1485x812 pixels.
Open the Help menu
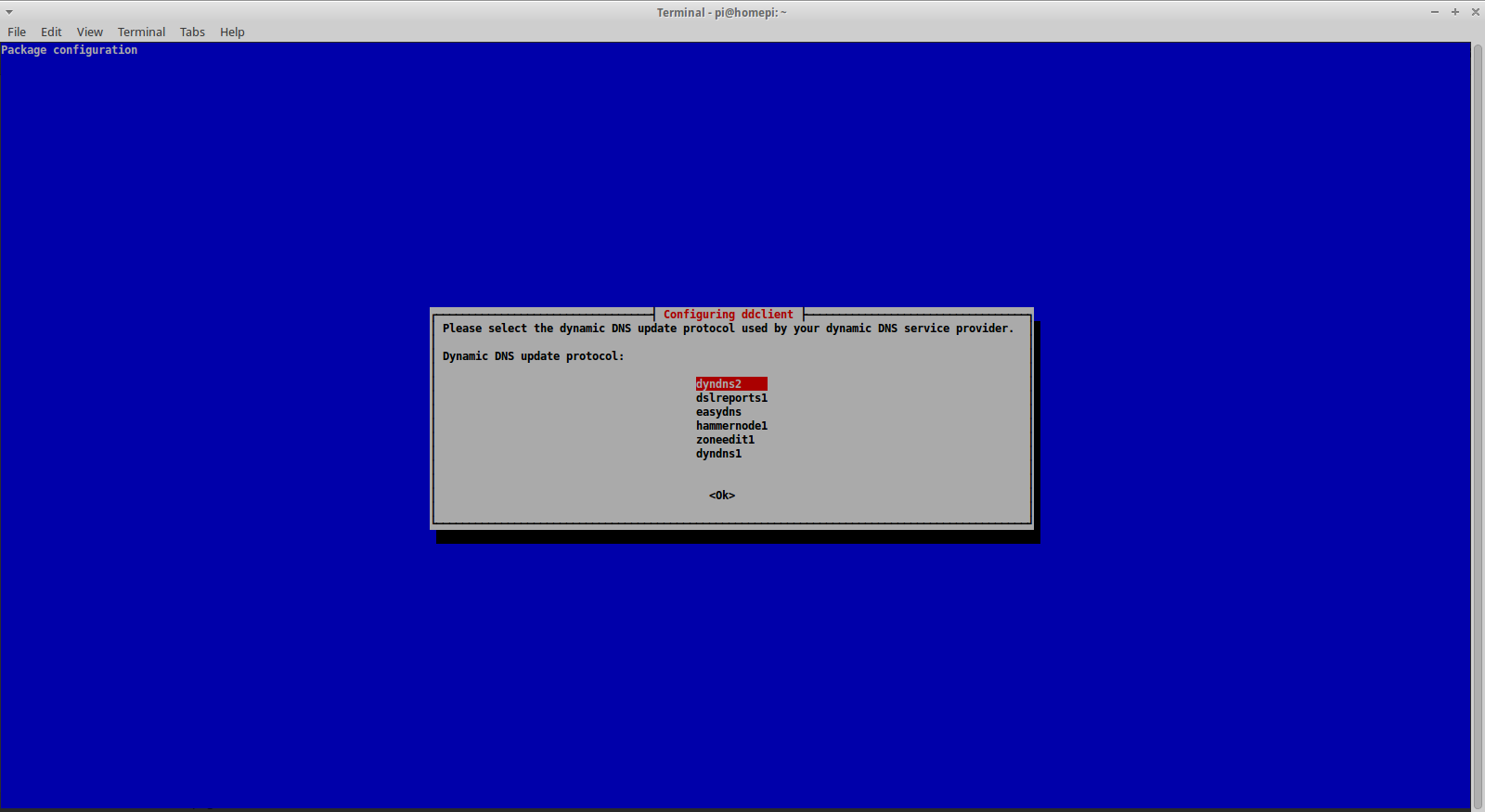(232, 32)
